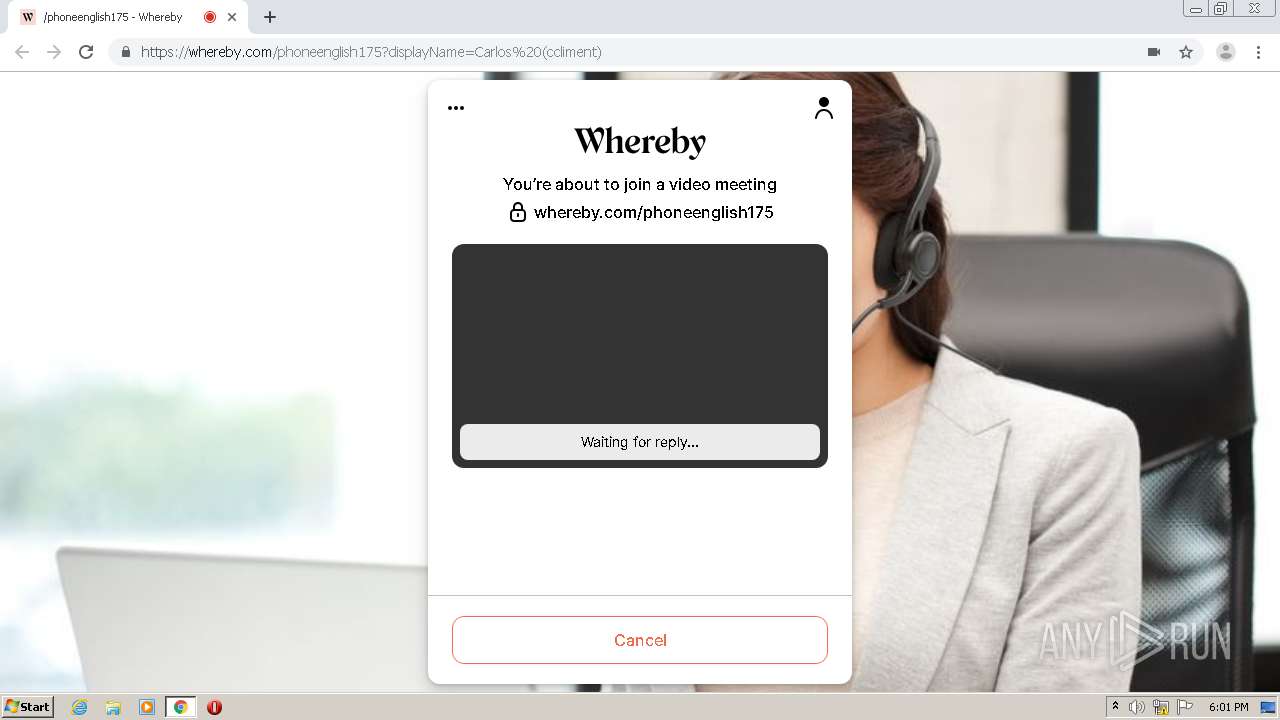Bookmark this page with the star icon

[x=1186, y=52]
